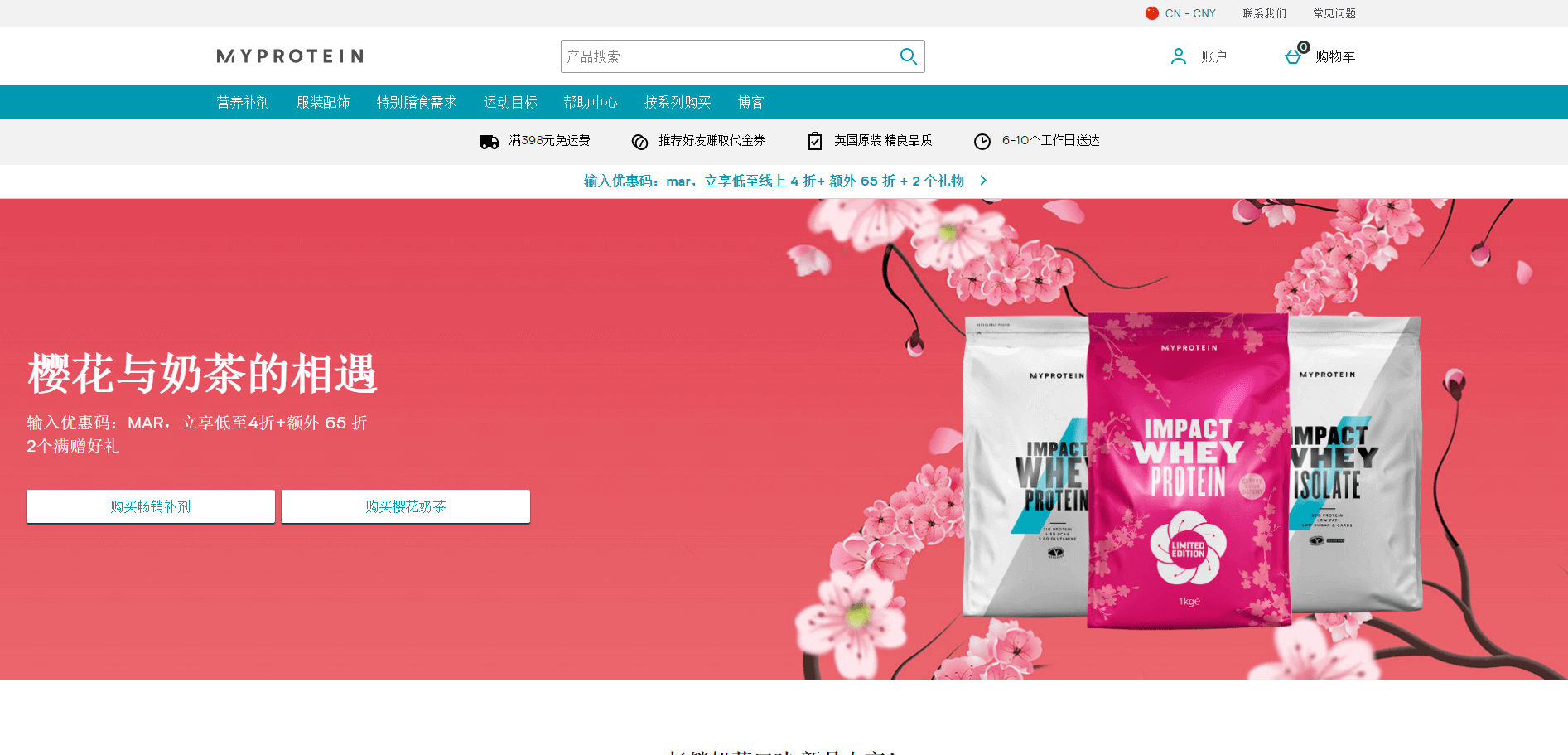
Task: Click the white Impact Whey Protein bag
Action: (1025, 467)
